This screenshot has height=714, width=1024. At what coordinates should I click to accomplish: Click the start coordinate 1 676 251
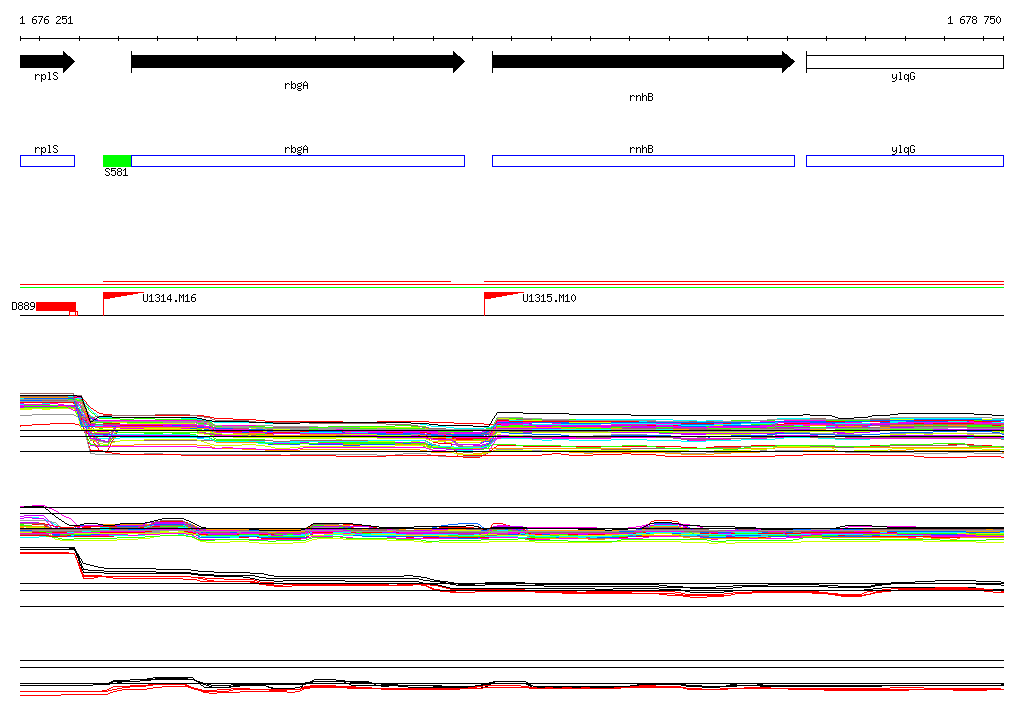46,20
